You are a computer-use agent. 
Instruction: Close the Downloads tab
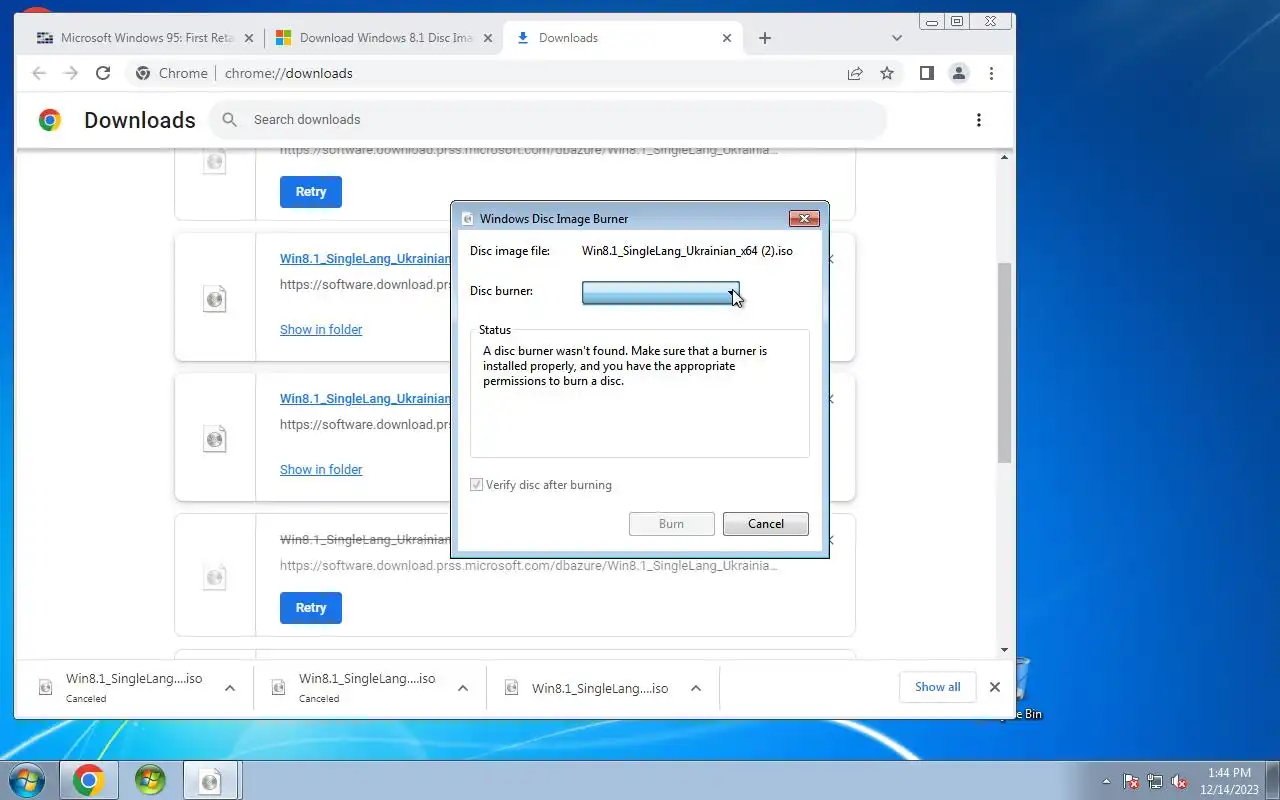727,38
